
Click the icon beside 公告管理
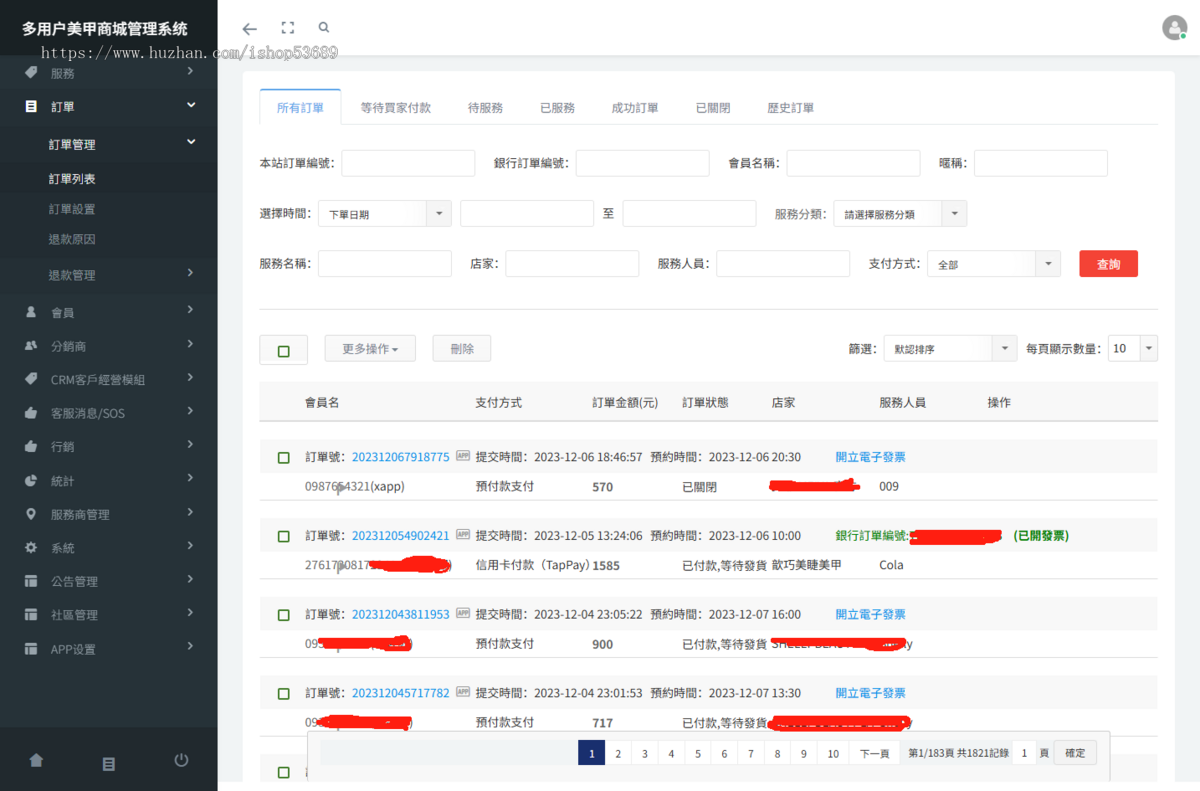tap(31, 581)
